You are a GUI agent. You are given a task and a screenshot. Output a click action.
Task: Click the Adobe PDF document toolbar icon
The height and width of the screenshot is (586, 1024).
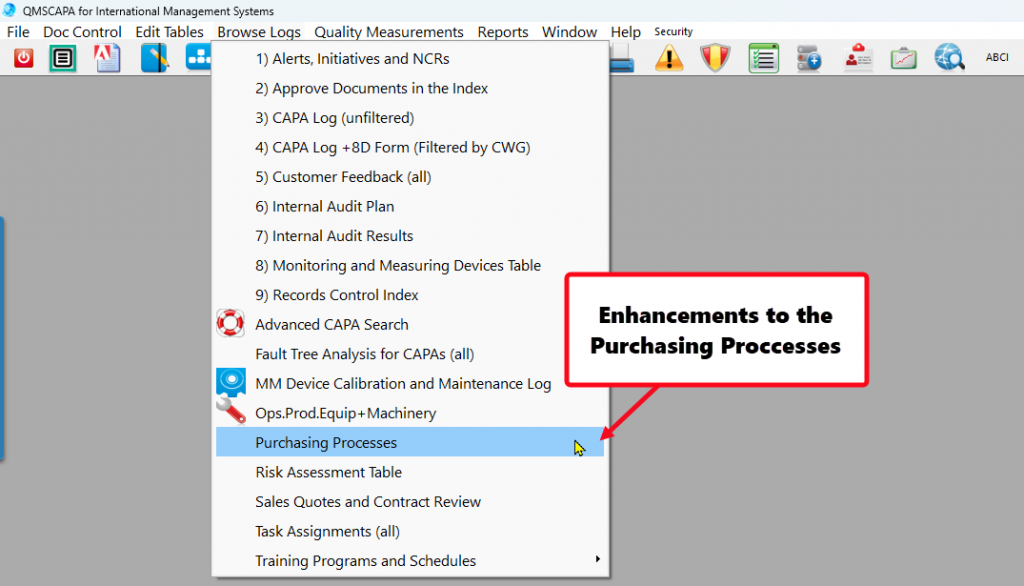tap(107, 58)
